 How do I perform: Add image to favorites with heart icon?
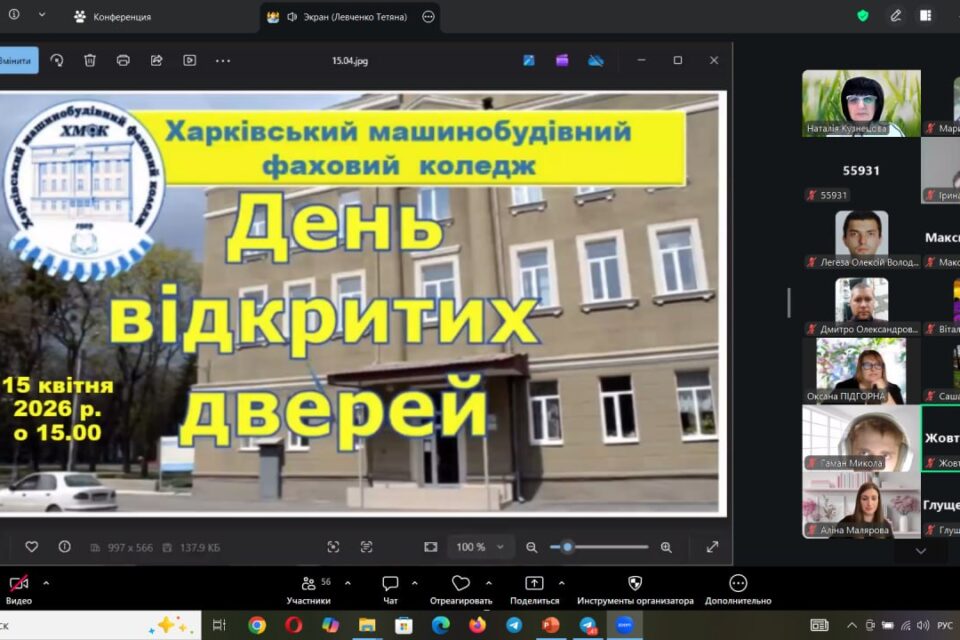click(31, 547)
